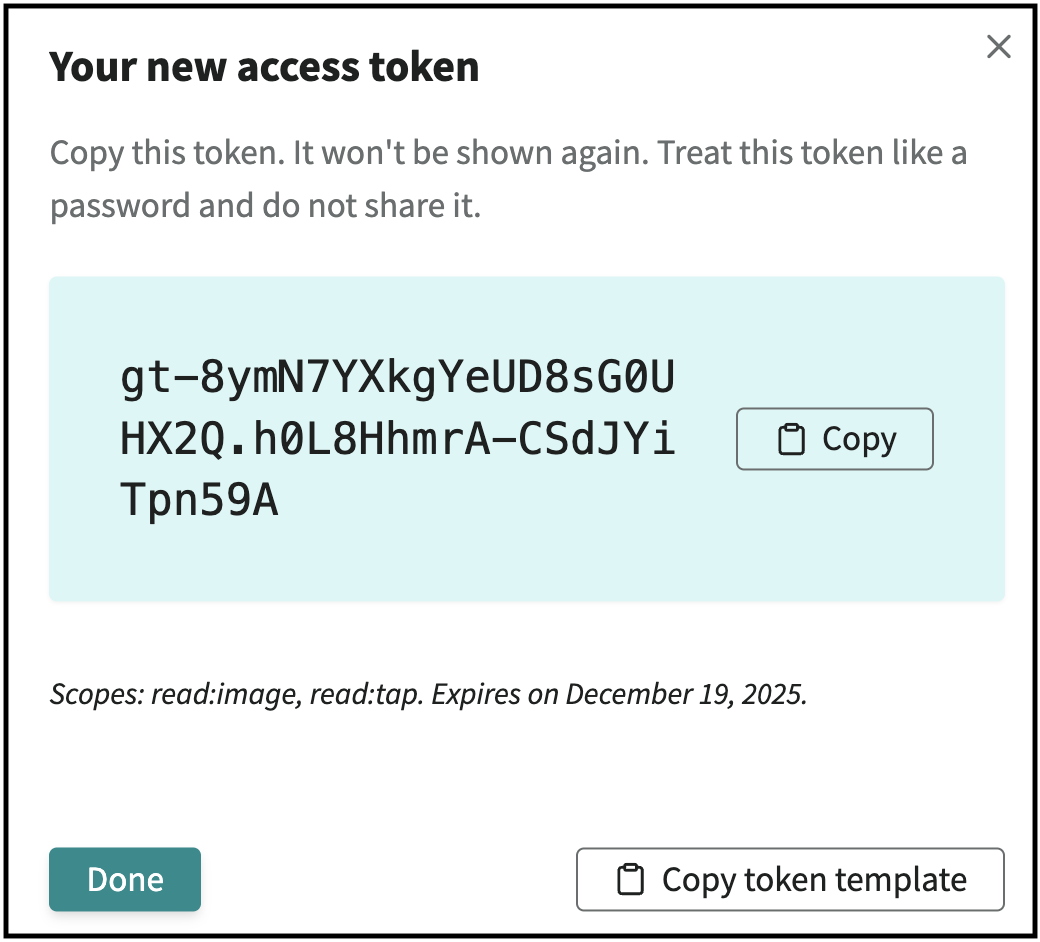Click the "password and do not share it" line
Image resolution: width=1040 pixels, height=942 pixels.
(266, 206)
